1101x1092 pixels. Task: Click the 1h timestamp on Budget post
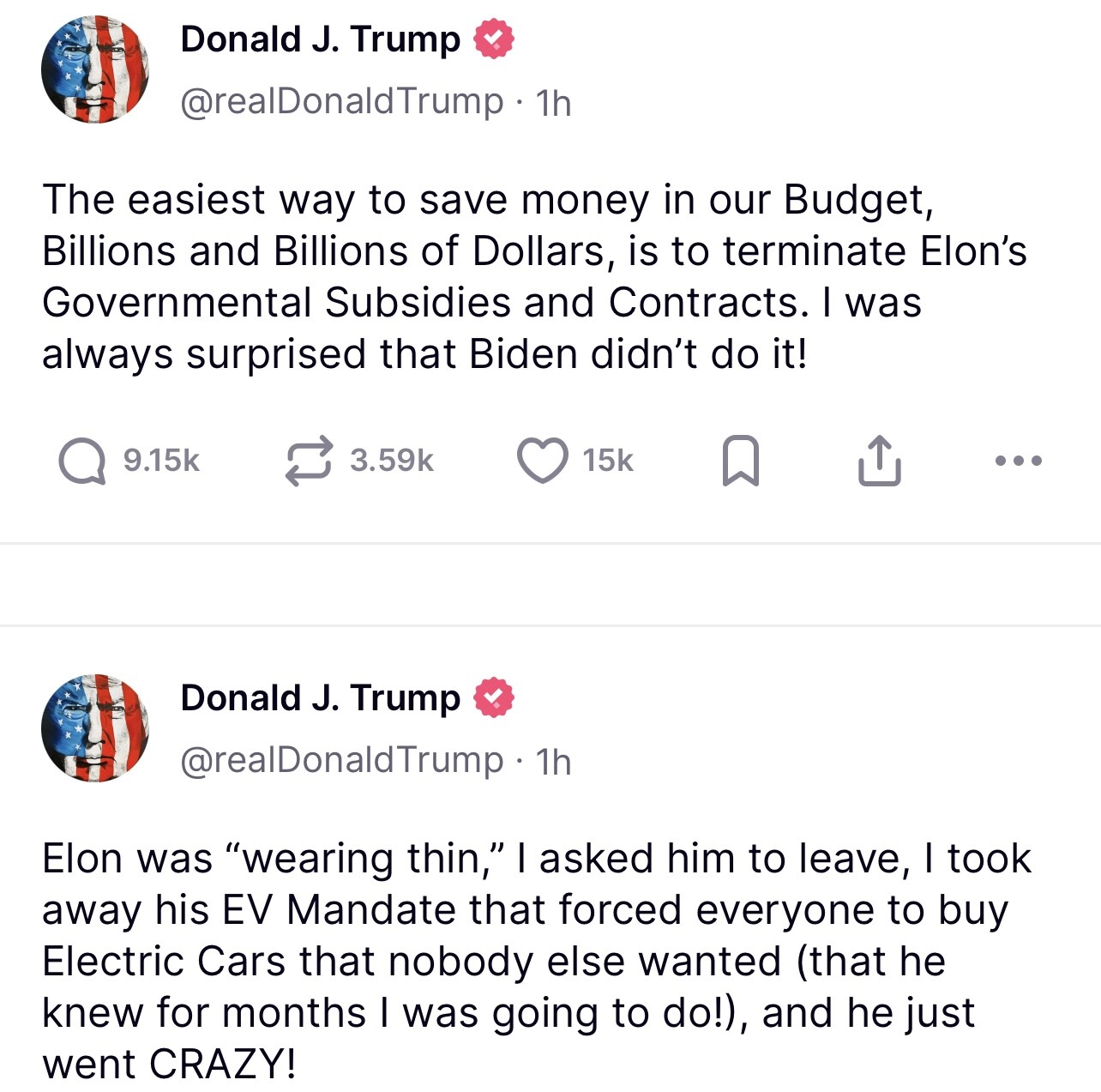pos(553,104)
